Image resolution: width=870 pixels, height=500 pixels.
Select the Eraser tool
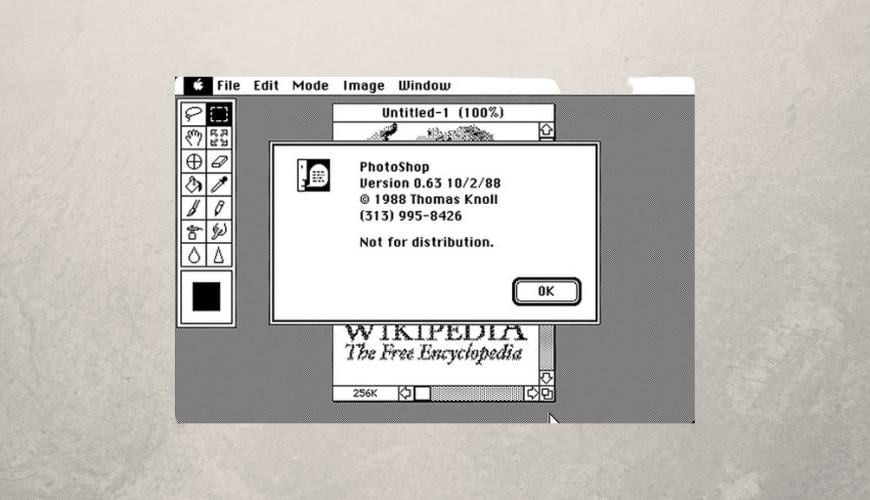click(x=219, y=161)
